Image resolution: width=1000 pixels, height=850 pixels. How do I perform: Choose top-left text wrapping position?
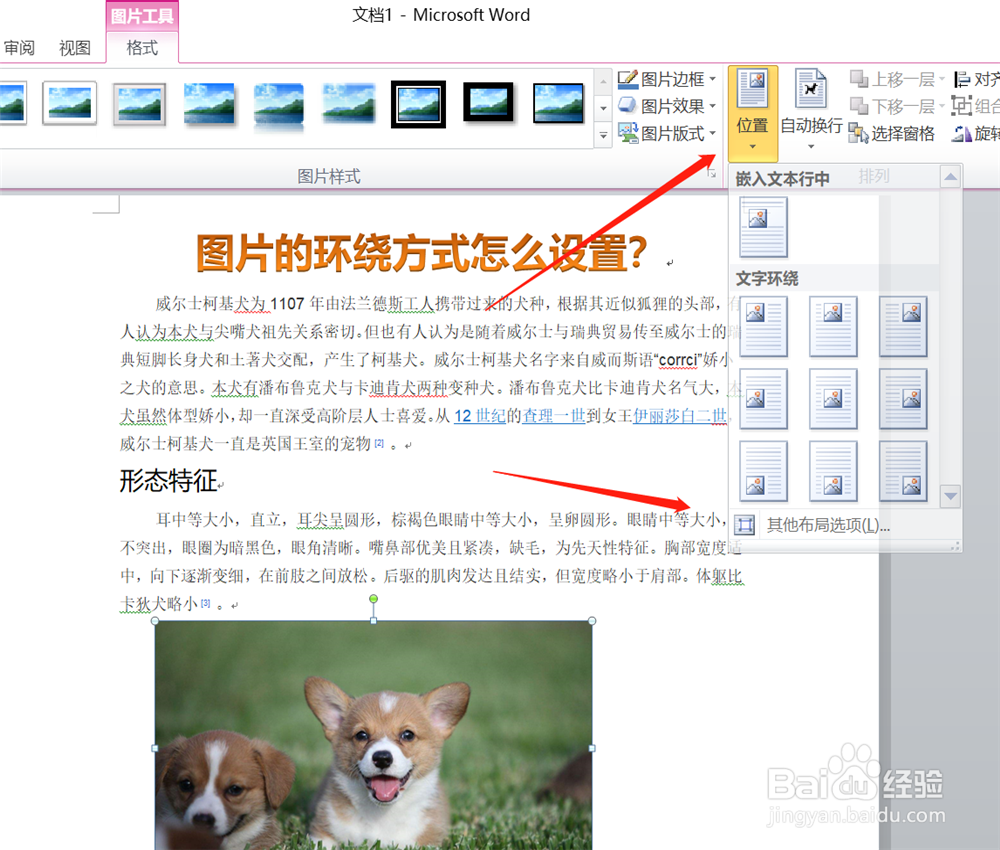point(763,326)
